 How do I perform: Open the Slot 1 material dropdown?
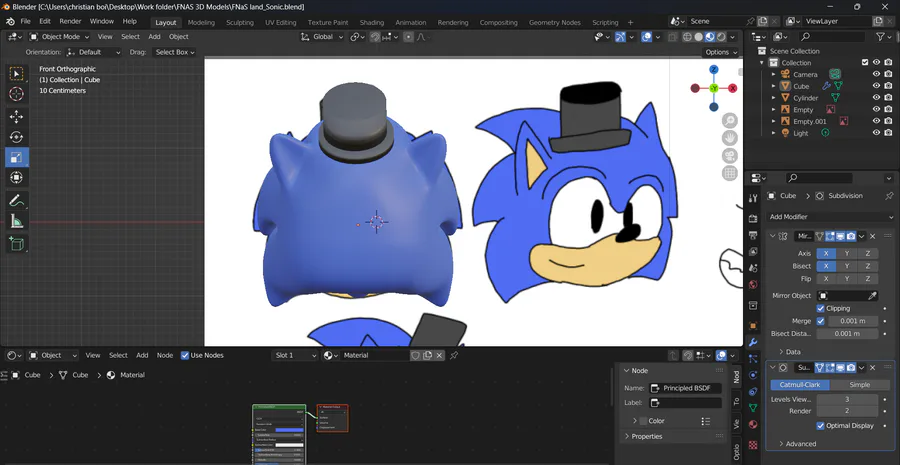pos(294,355)
